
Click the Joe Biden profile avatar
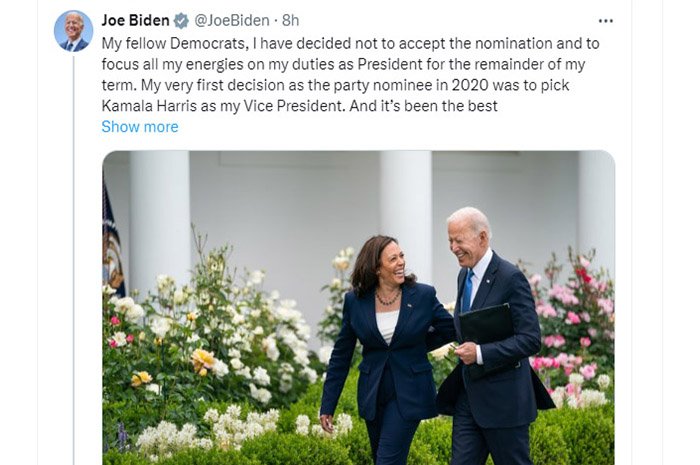(x=73, y=31)
